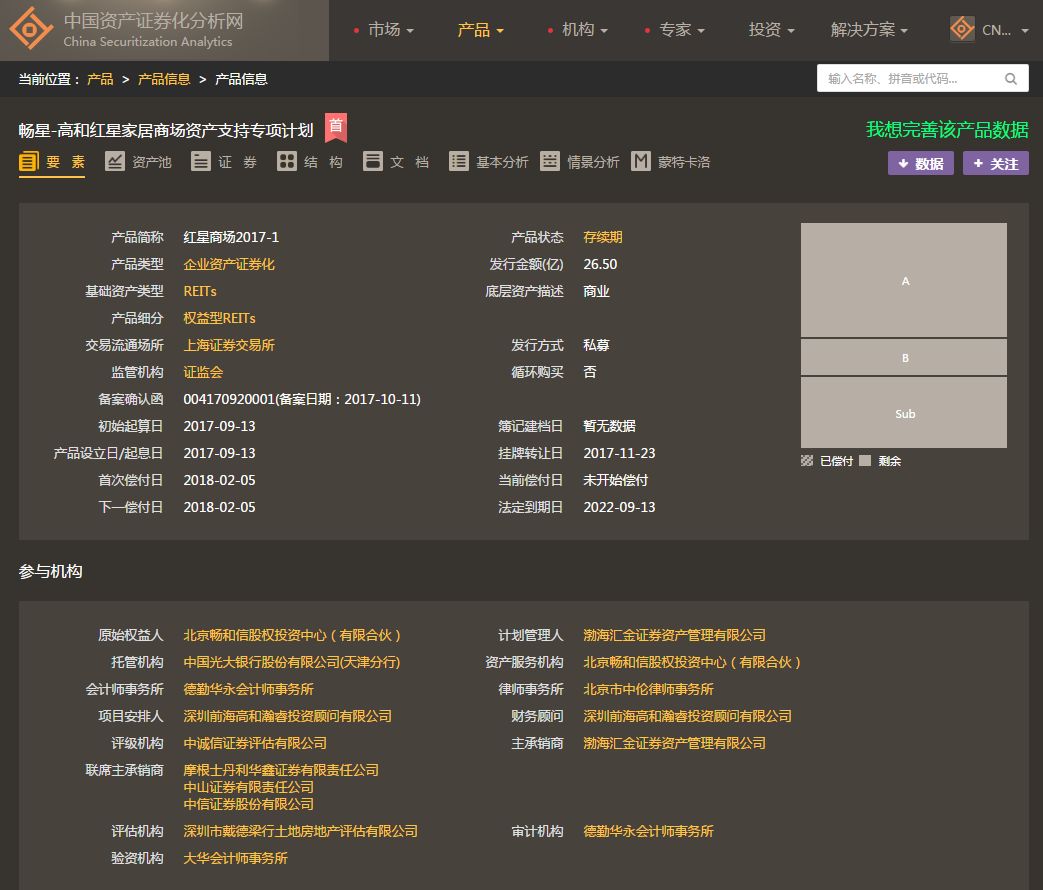
Task: Click the 已偿付 legend pattern marker
Action: [807, 461]
